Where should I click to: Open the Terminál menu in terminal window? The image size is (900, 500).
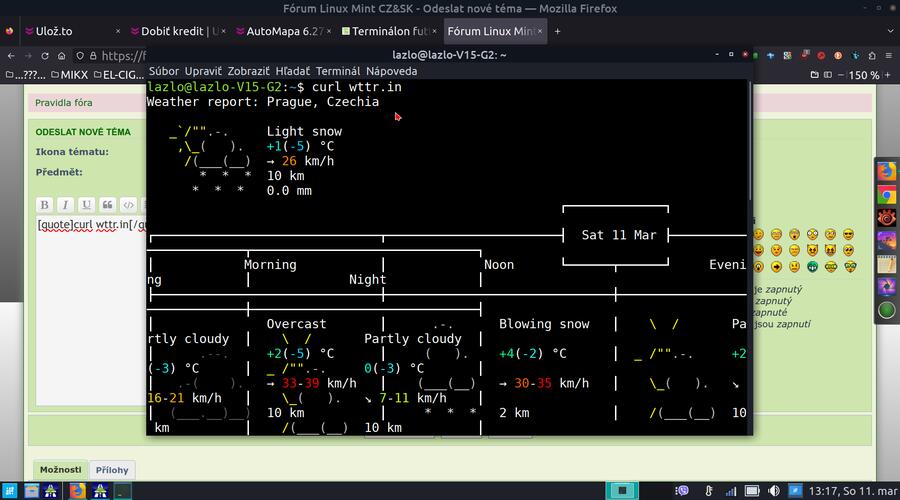click(337, 72)
